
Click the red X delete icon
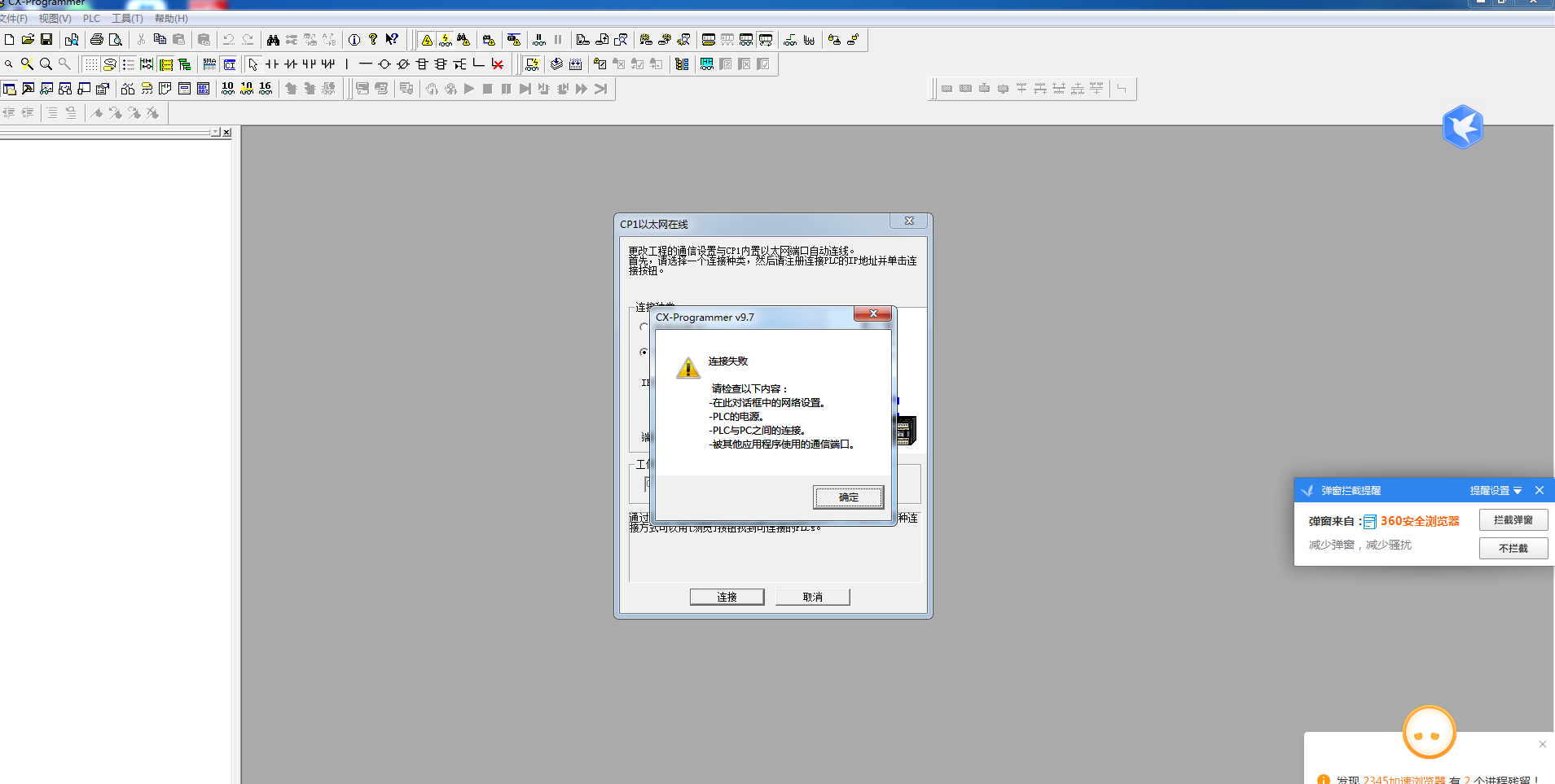pyautogui.click(x=498, y=64)
